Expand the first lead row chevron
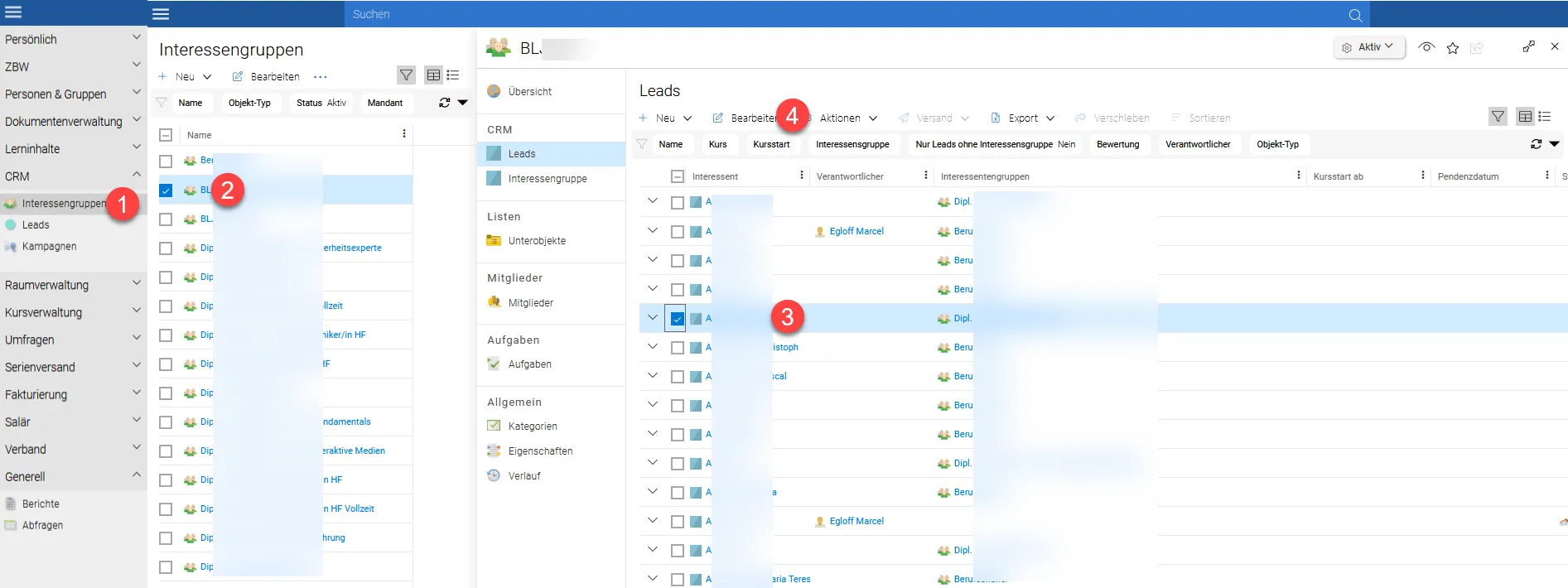1568x588 pixels. point(653,201)
